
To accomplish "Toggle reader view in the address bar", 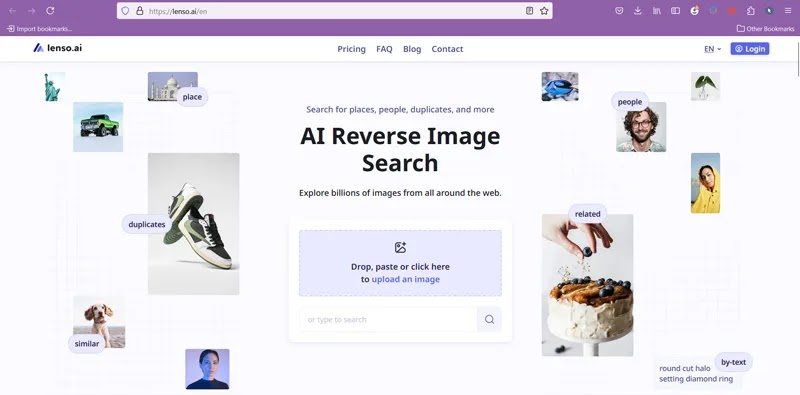I will (530, 11).
